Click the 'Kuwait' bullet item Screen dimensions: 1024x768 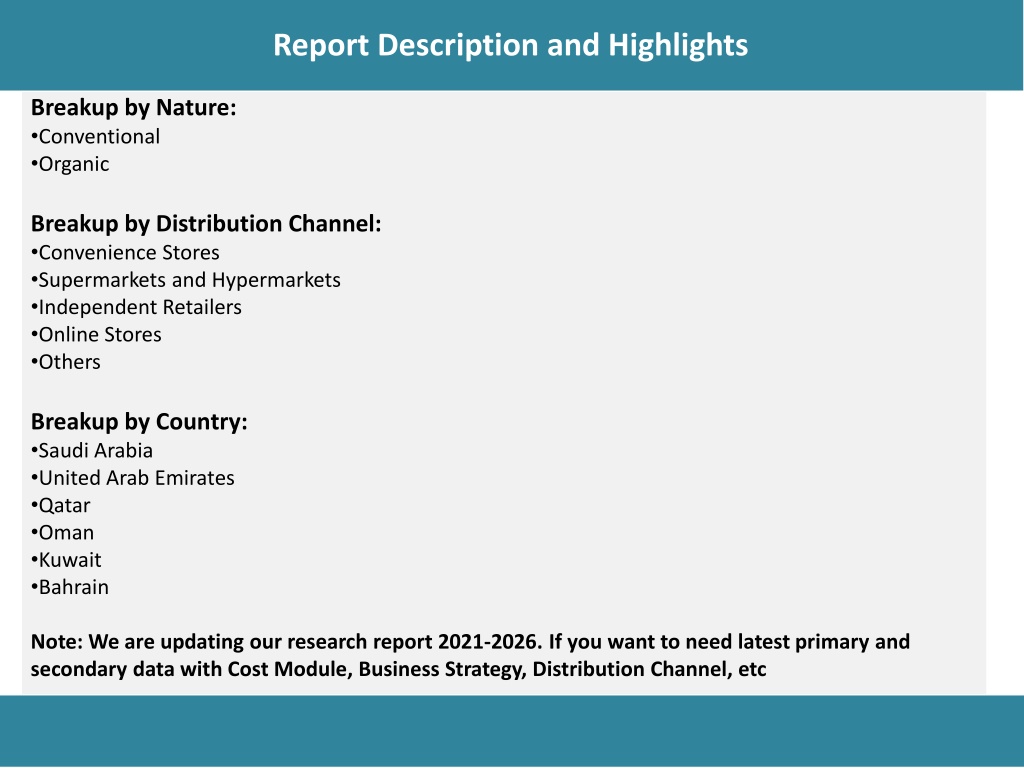pyautogui.click(x=66, y=560)
